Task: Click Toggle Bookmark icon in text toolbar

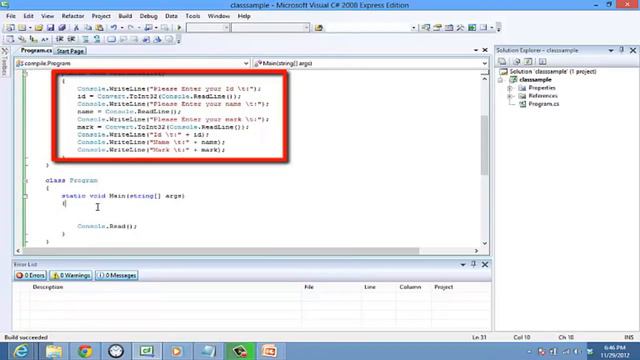Action: pyautogui.click(x=111, y=39)
